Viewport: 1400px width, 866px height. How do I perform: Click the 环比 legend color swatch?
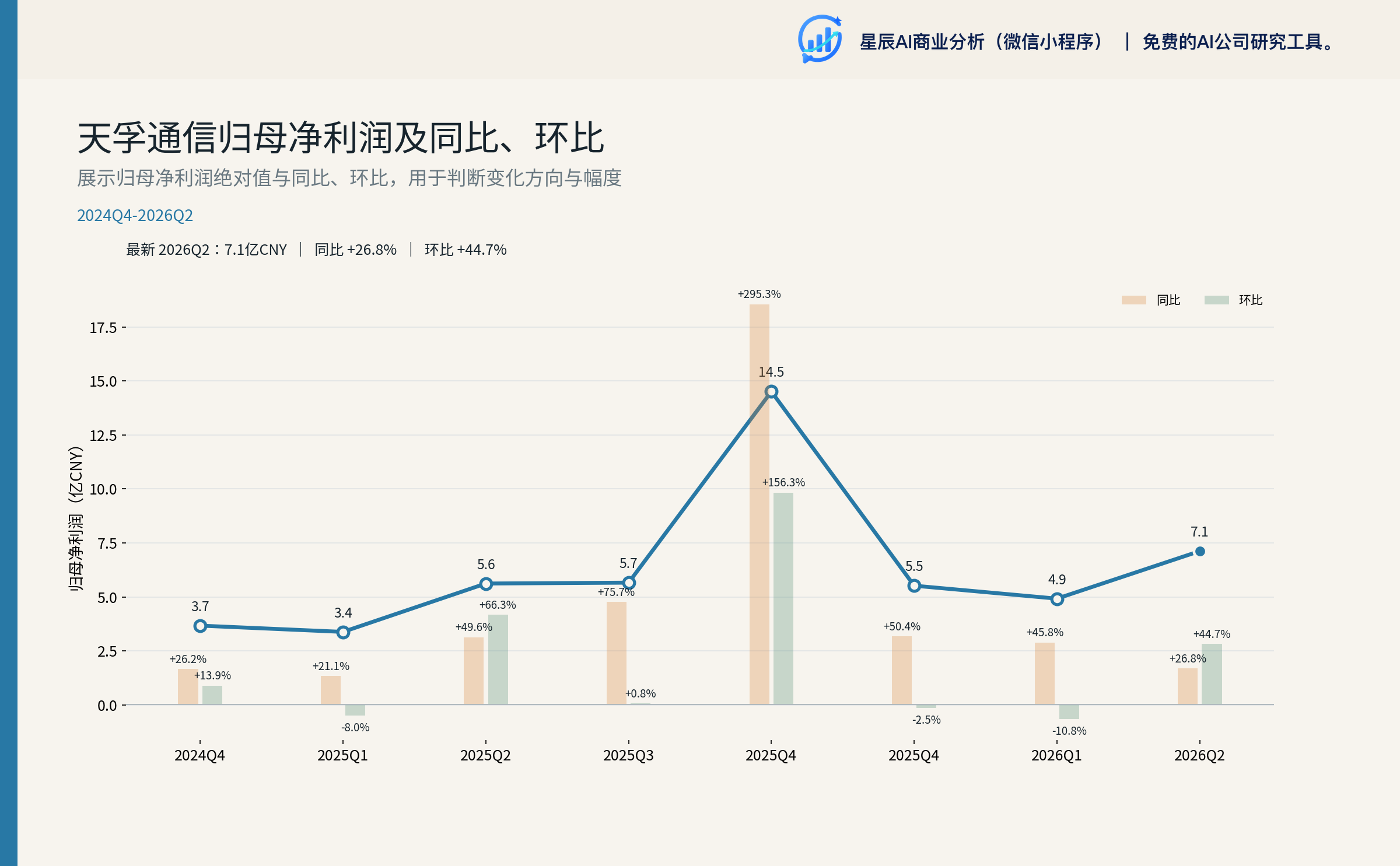click(x=1216, y=300)
